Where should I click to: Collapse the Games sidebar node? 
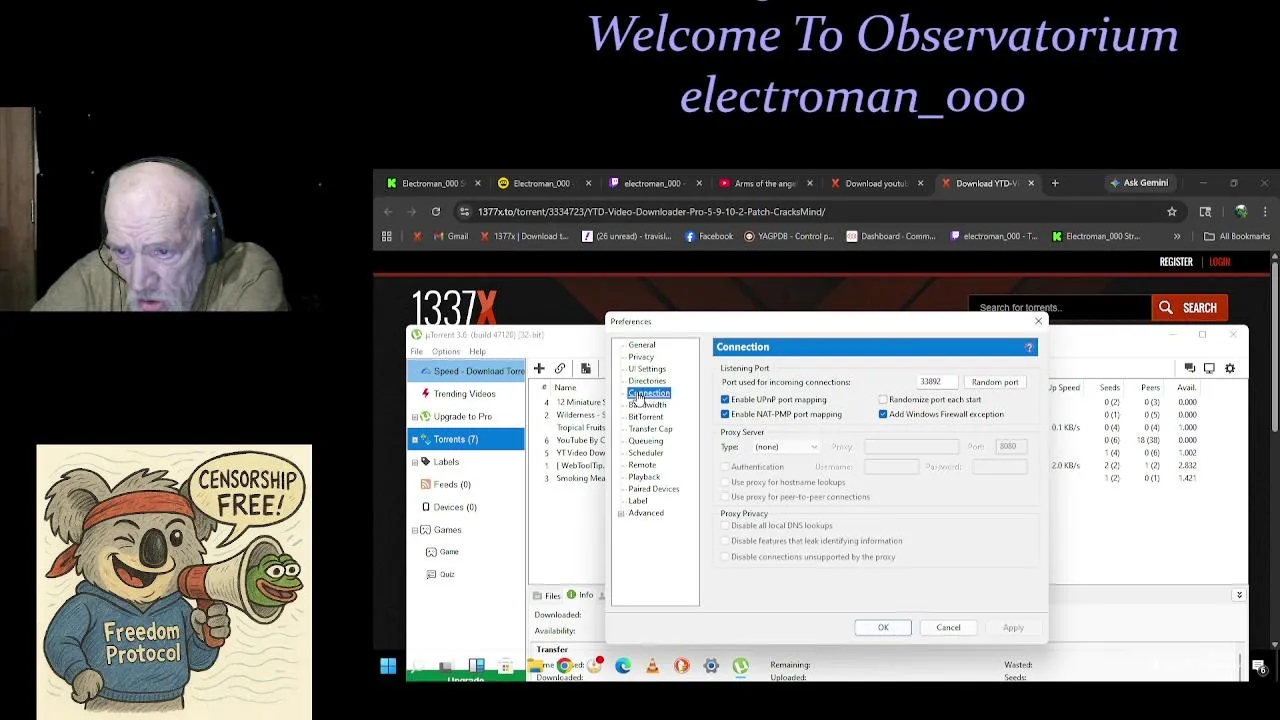[x=415, y=530]
